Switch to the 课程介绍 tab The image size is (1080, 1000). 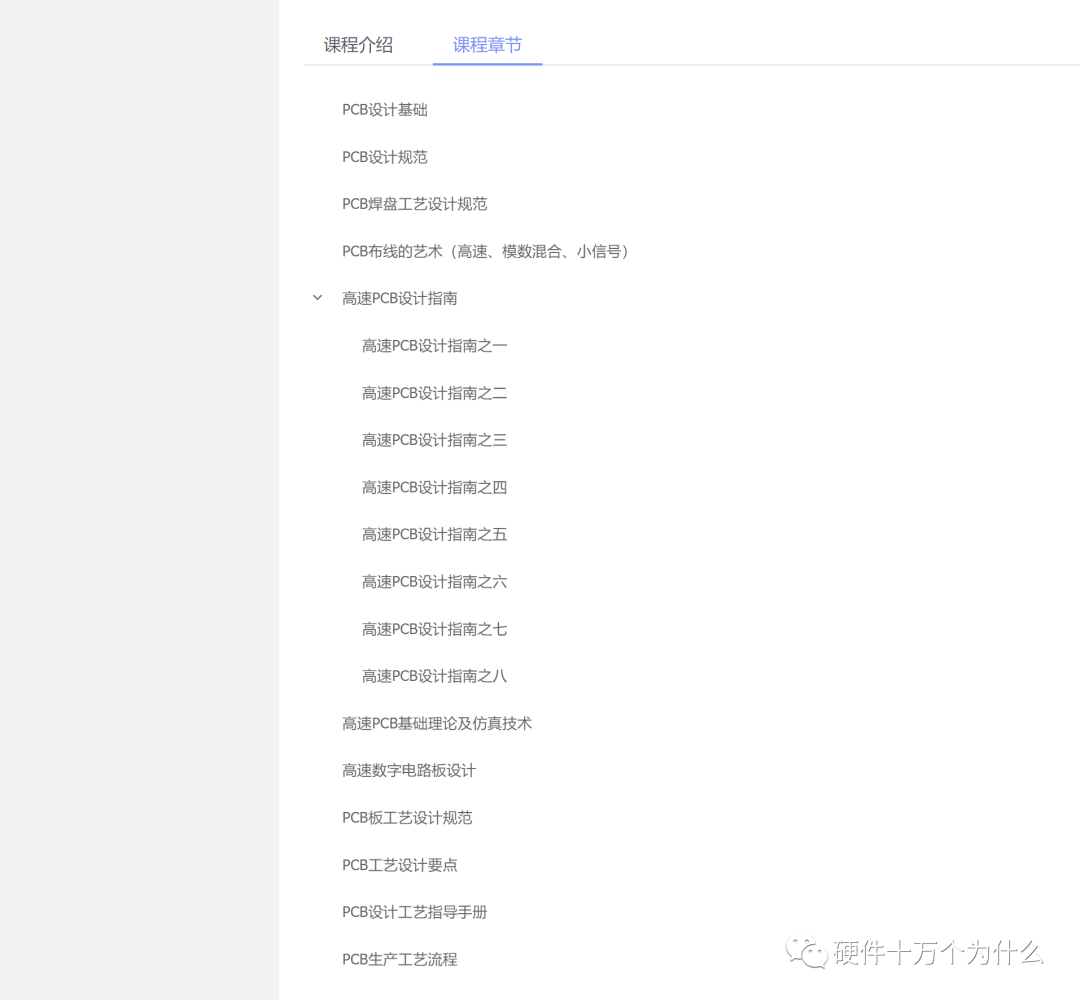(358, 45)
